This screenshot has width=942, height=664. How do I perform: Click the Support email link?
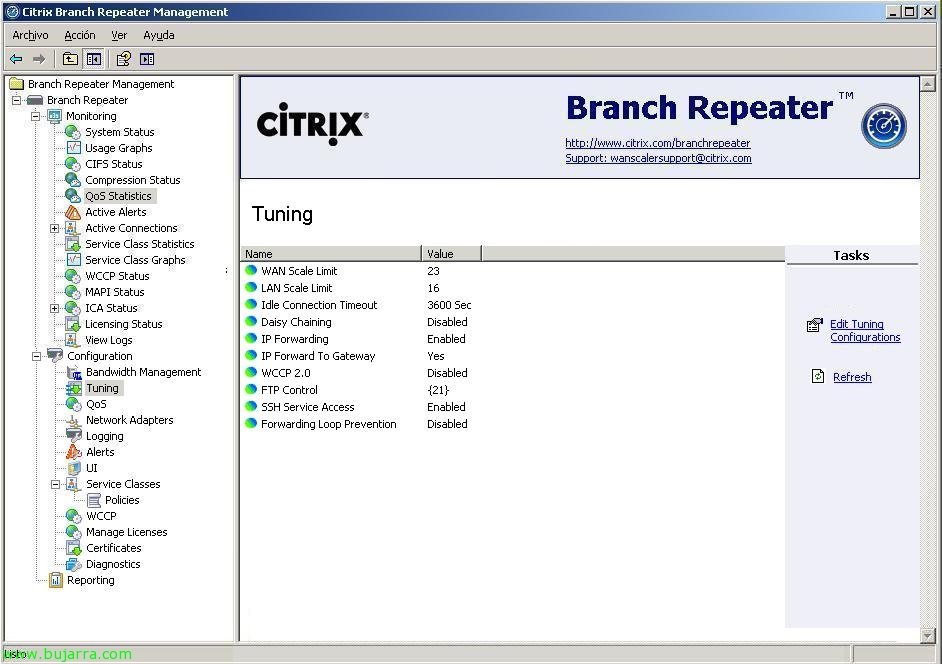[x=658, y=158]
